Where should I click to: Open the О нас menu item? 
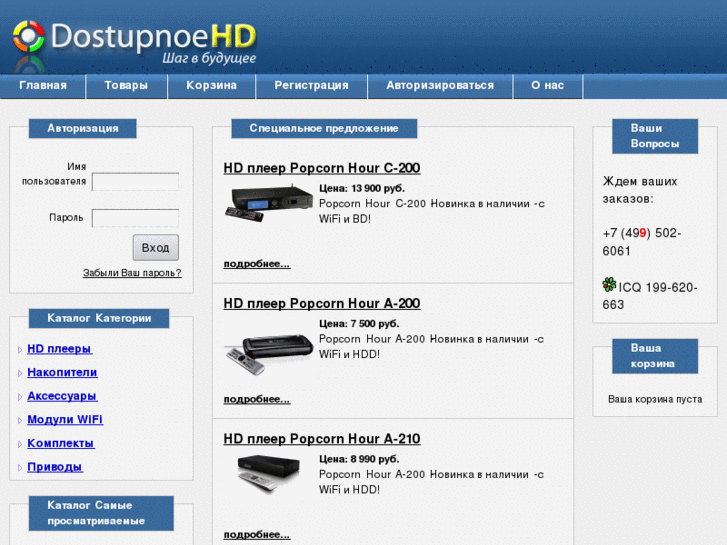[548, 86]
